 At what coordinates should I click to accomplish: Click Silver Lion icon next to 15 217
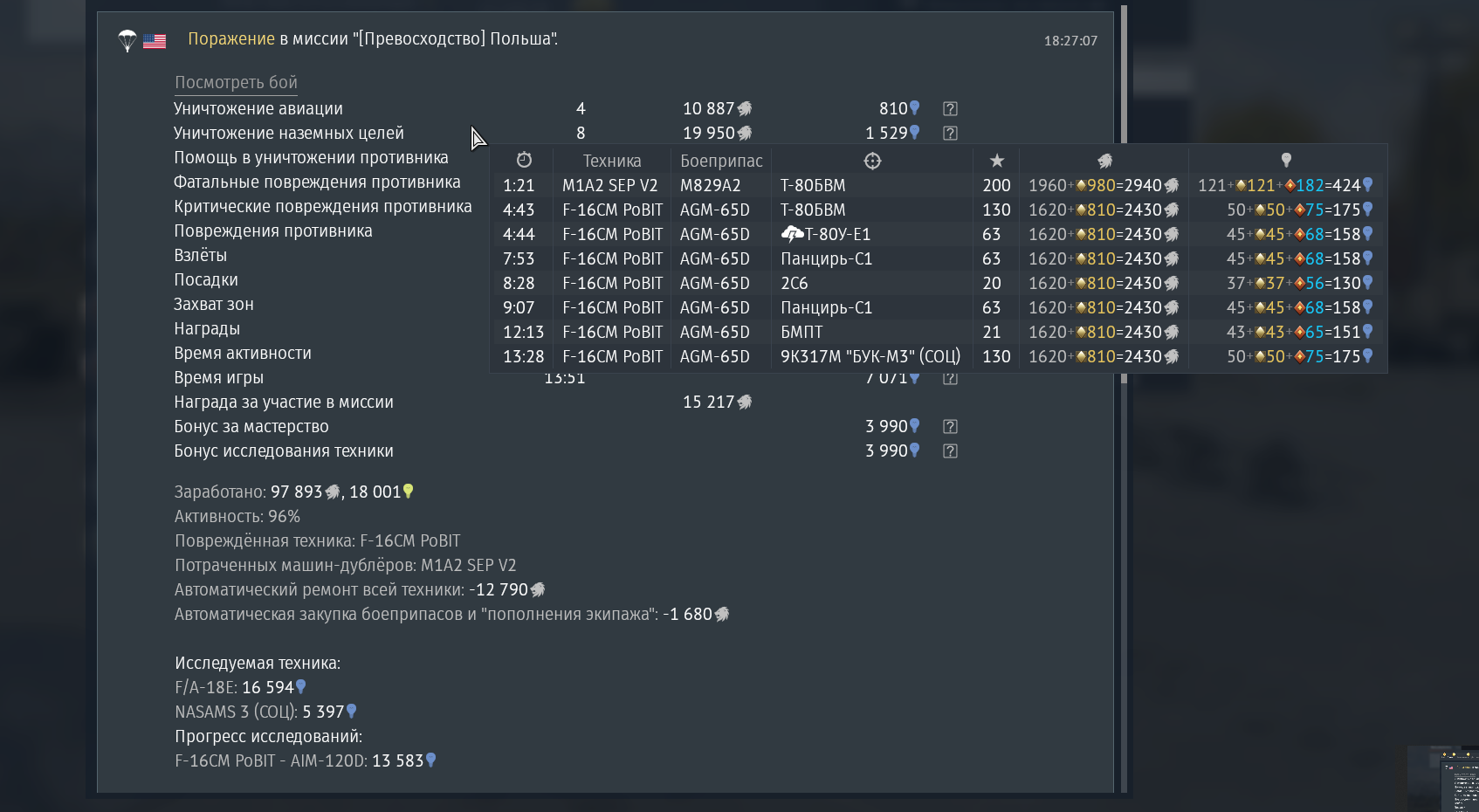745,403
